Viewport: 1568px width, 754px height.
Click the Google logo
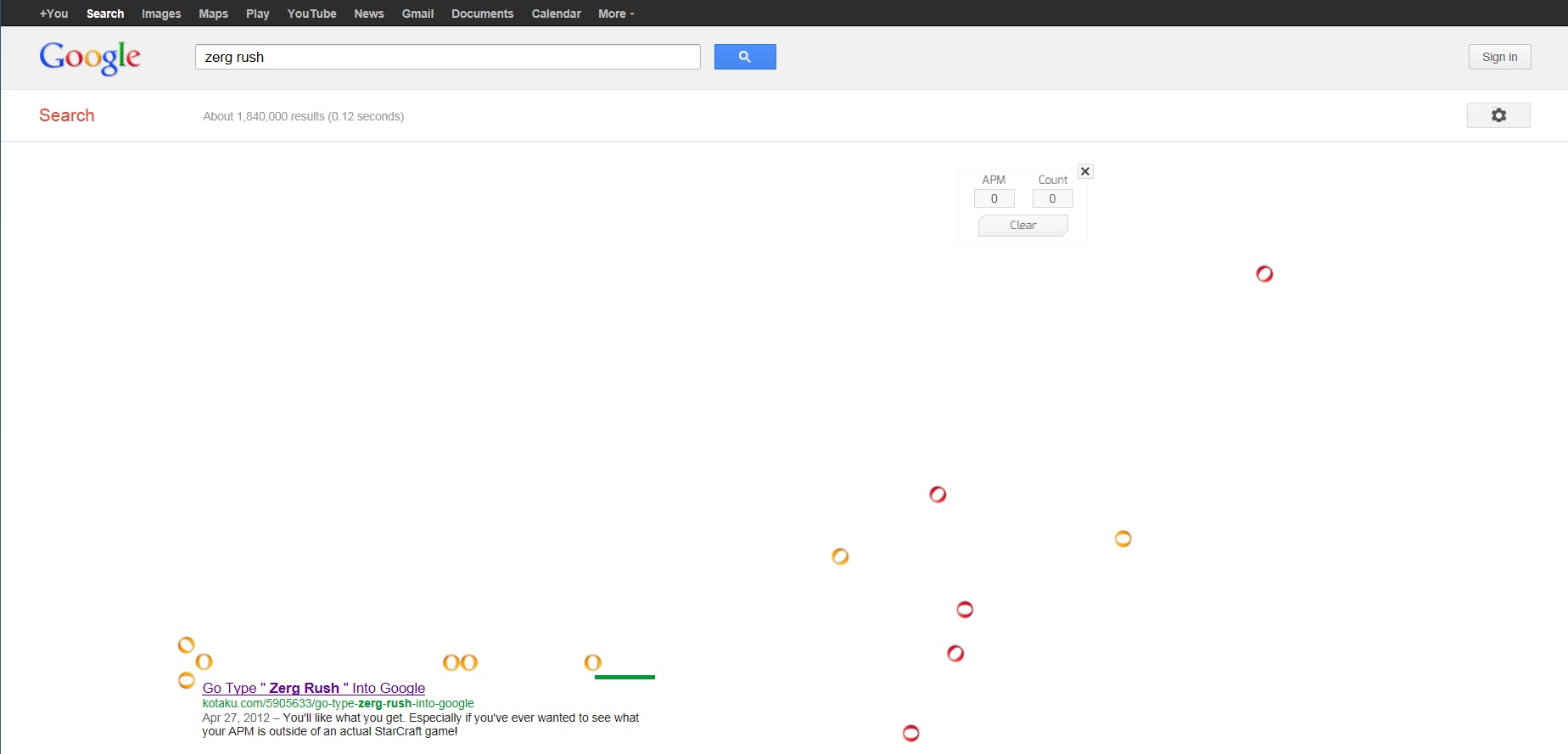click(x=90, y=58)
